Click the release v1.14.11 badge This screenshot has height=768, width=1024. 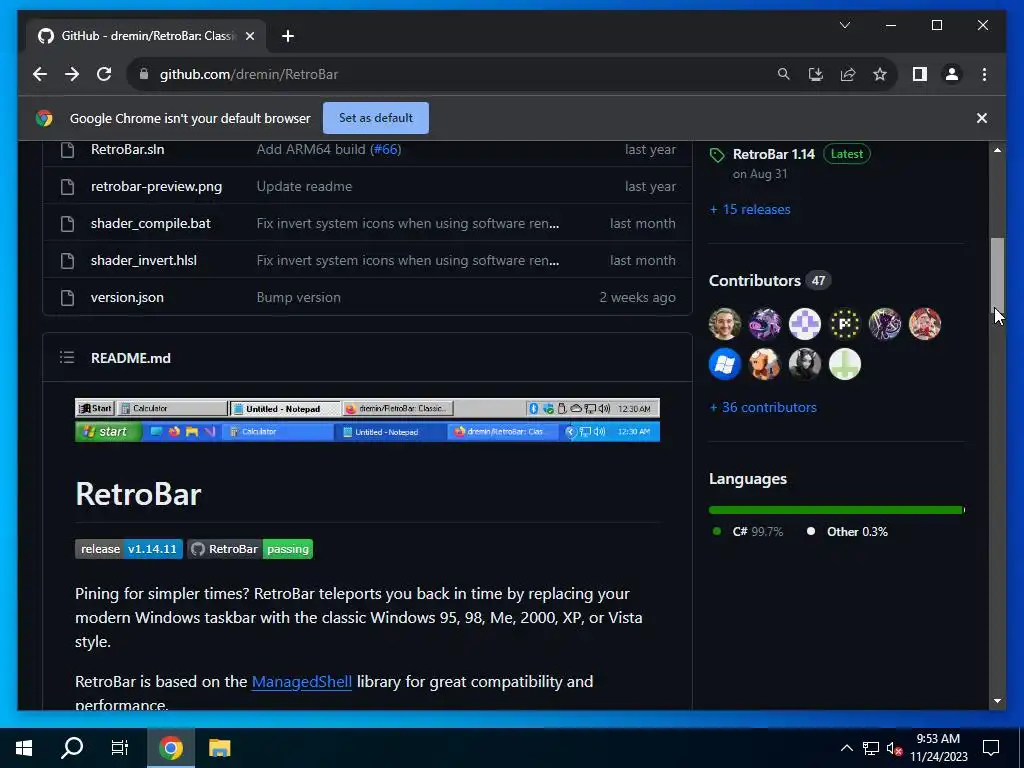[129, 549]
